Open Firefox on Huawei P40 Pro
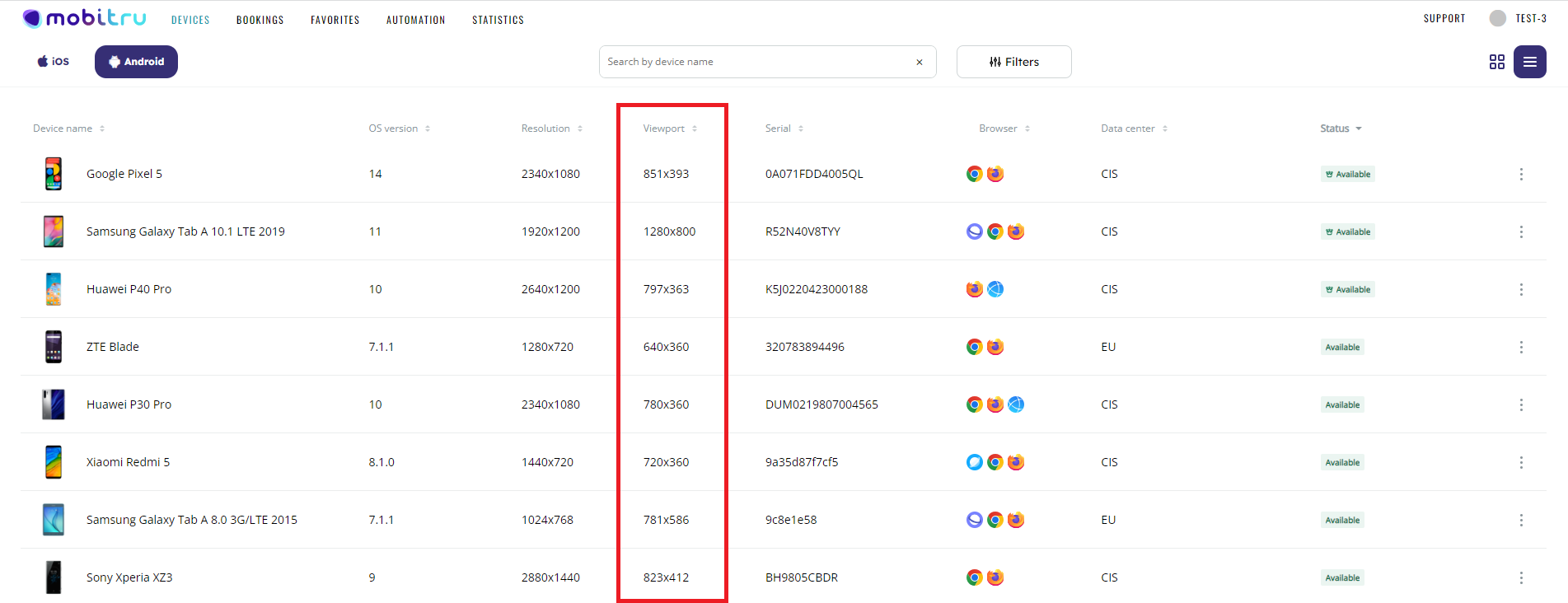Image resolution: width=1568 pixels, height=603 pixels. coord(975,289)
